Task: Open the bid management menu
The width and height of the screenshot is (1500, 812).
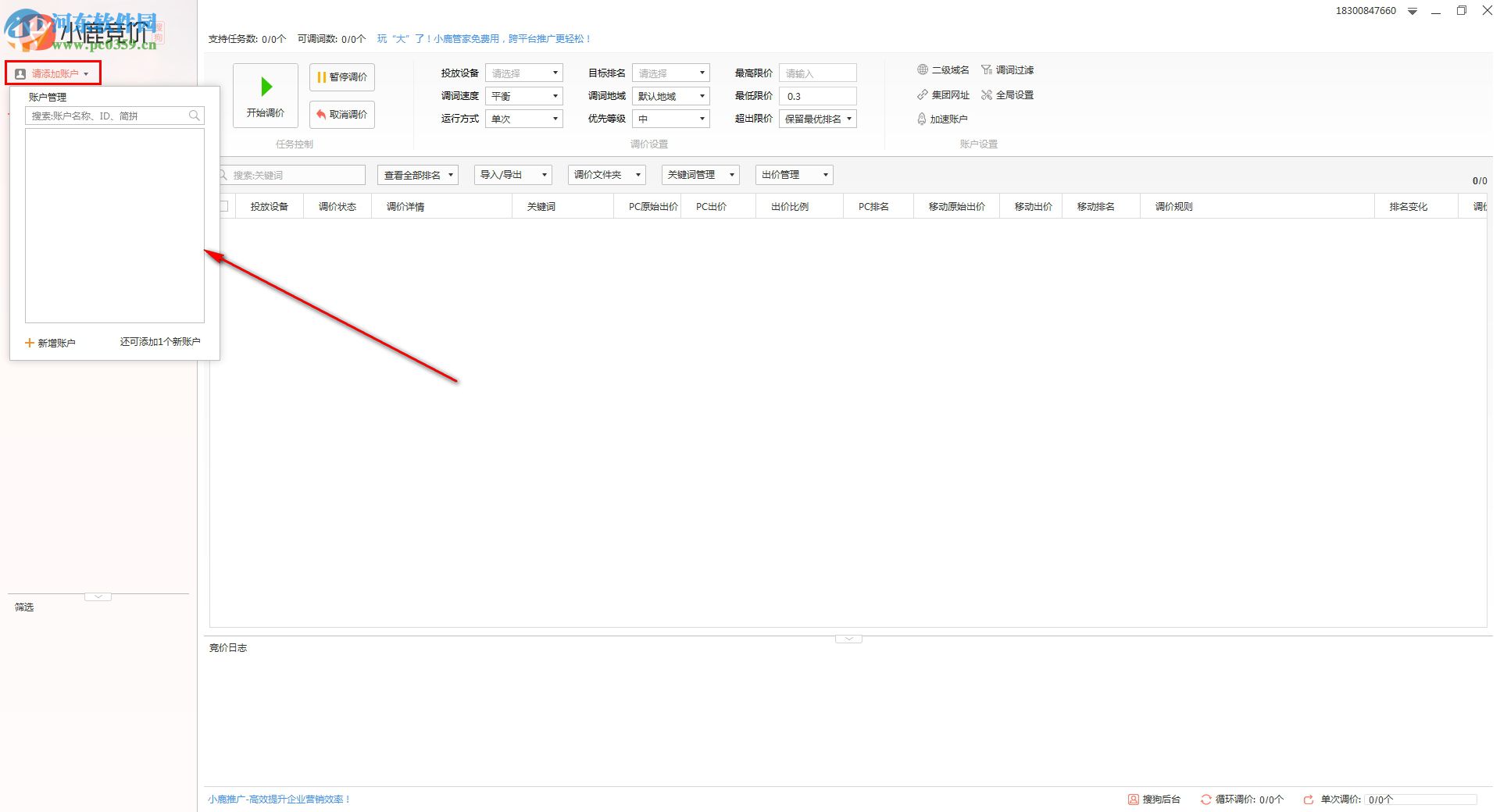Action: point(795,175)
